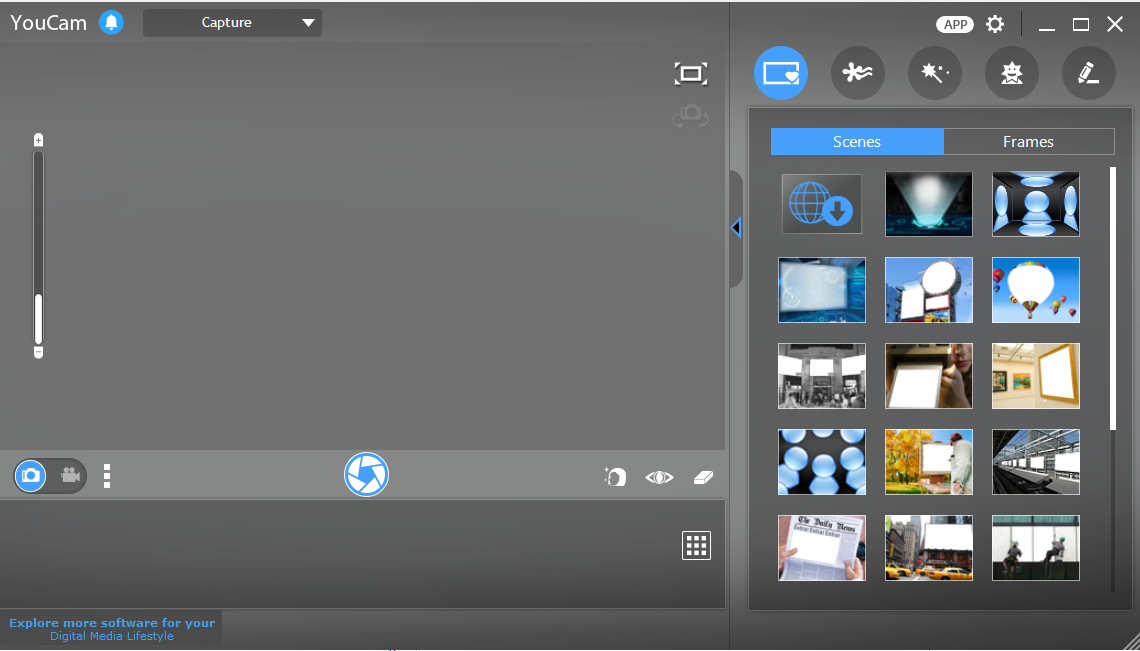
Task: Open the three-dot capture options menu
Action: pyautogui.click(x=107, y=476)
